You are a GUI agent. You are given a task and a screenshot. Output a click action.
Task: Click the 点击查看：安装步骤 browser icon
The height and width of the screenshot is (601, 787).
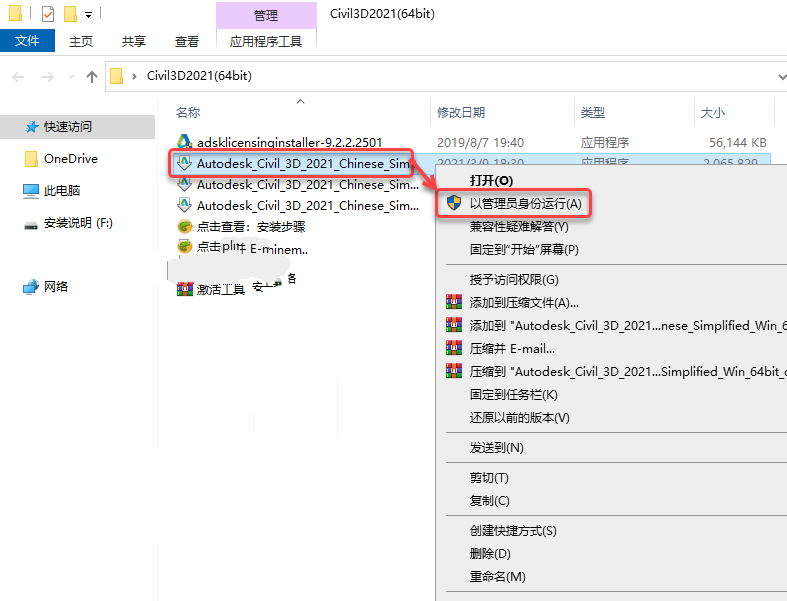[x=185, y=226]
